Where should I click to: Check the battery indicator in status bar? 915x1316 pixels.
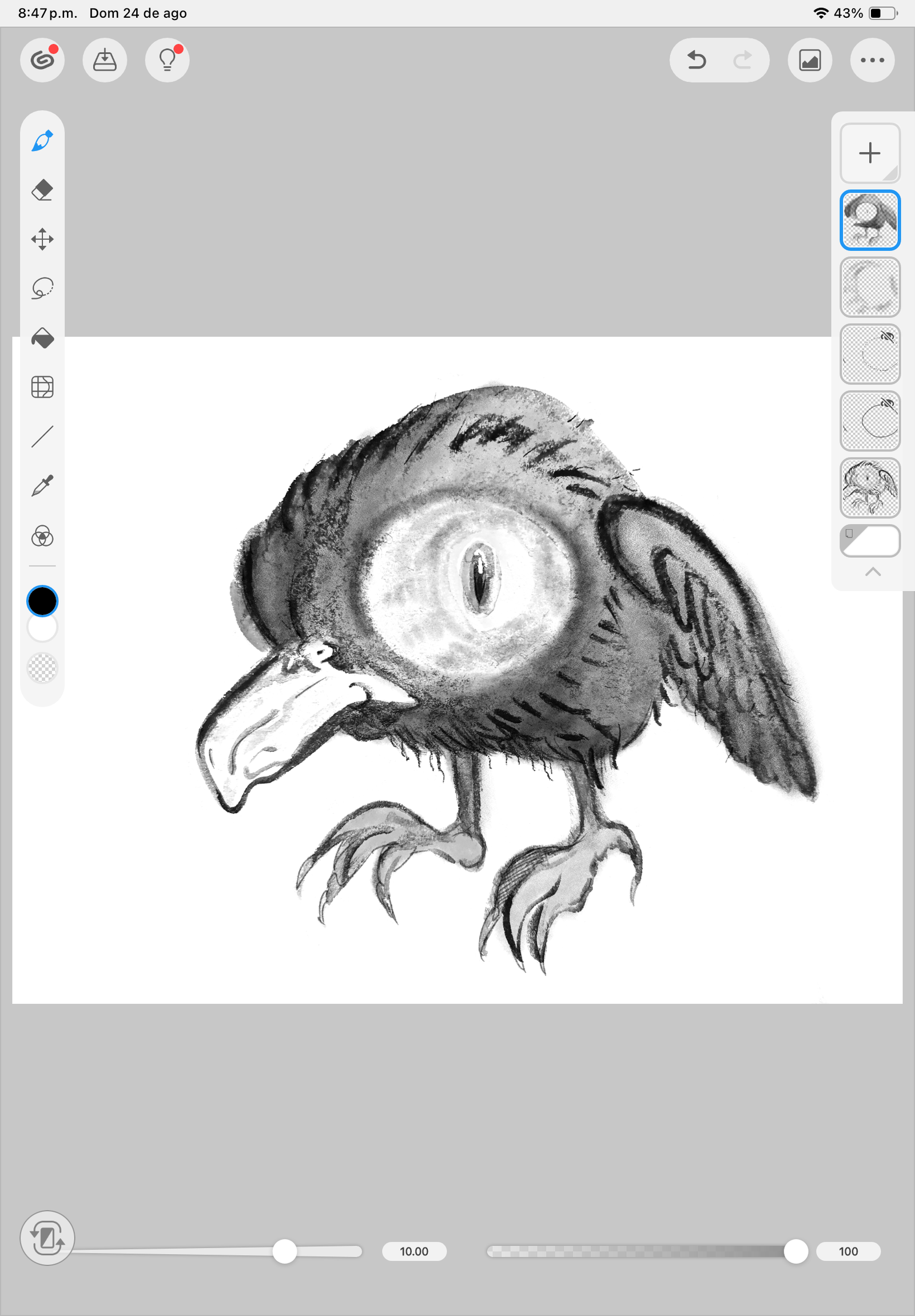pos(883,13)
